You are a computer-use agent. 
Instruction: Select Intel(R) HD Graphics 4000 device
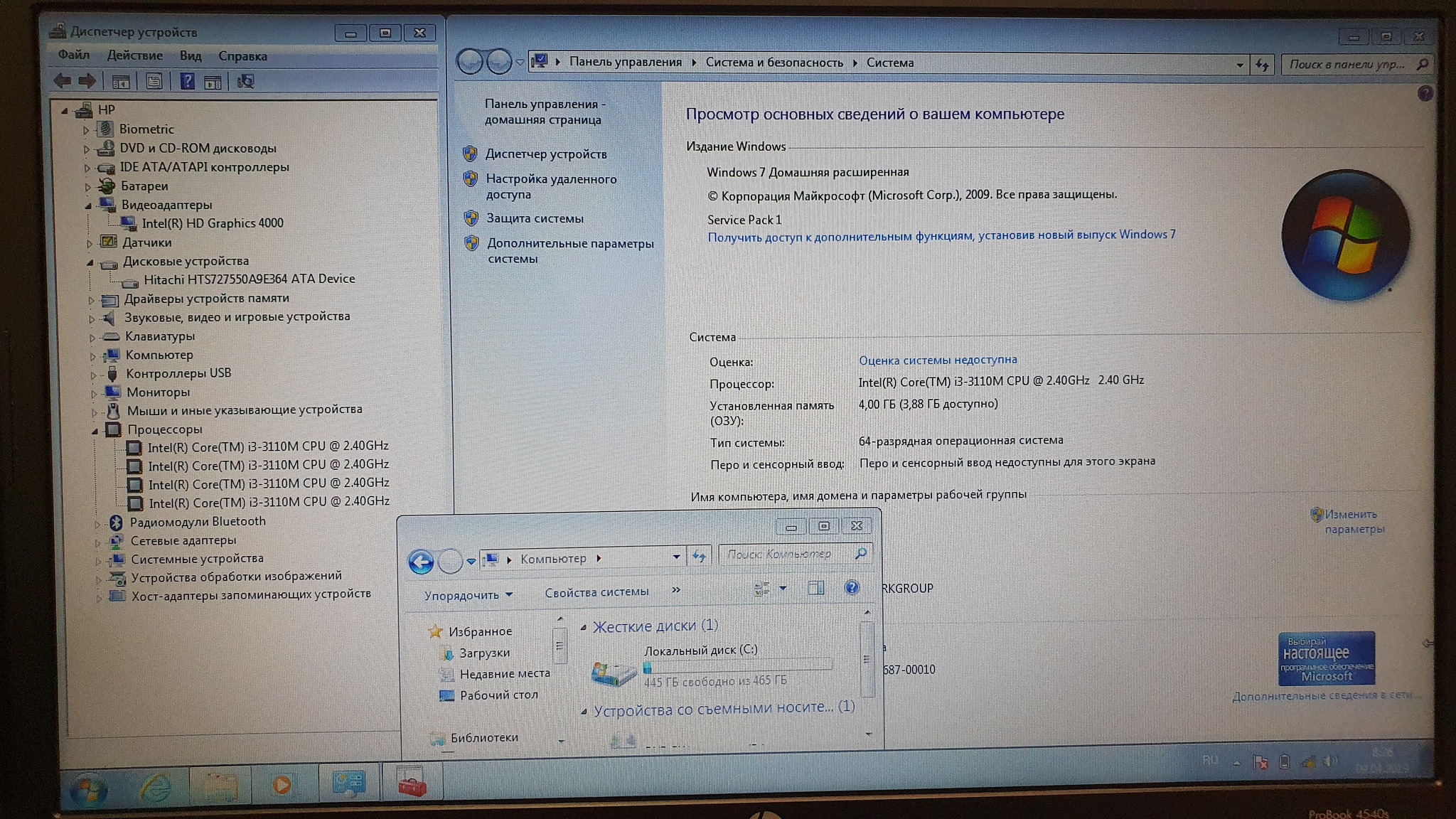[x=212, y=223]
